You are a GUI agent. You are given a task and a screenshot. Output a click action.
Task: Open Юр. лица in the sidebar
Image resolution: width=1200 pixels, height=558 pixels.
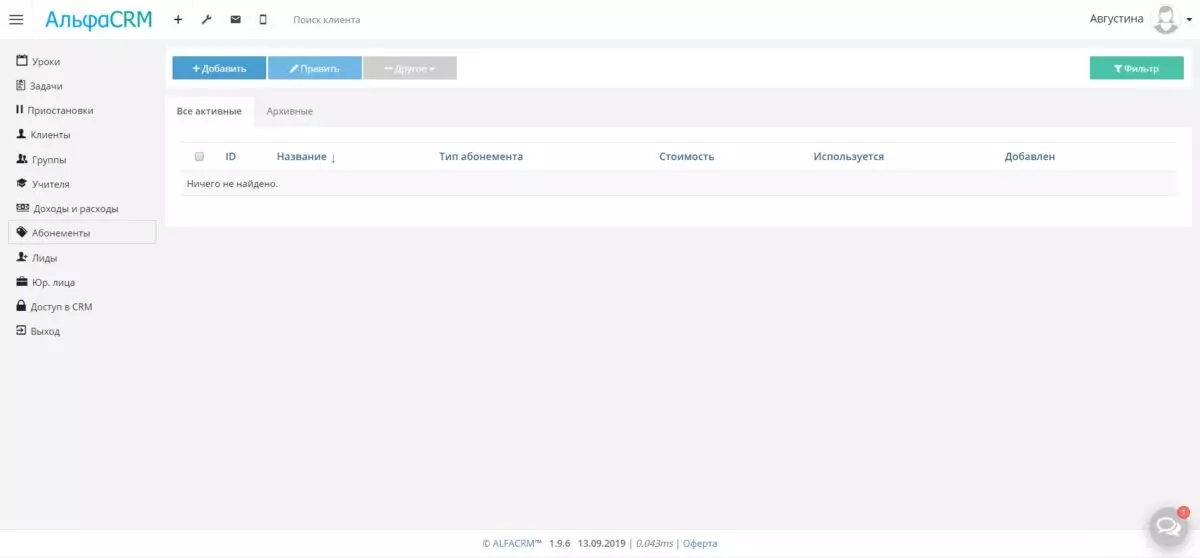tap(82, 282)
